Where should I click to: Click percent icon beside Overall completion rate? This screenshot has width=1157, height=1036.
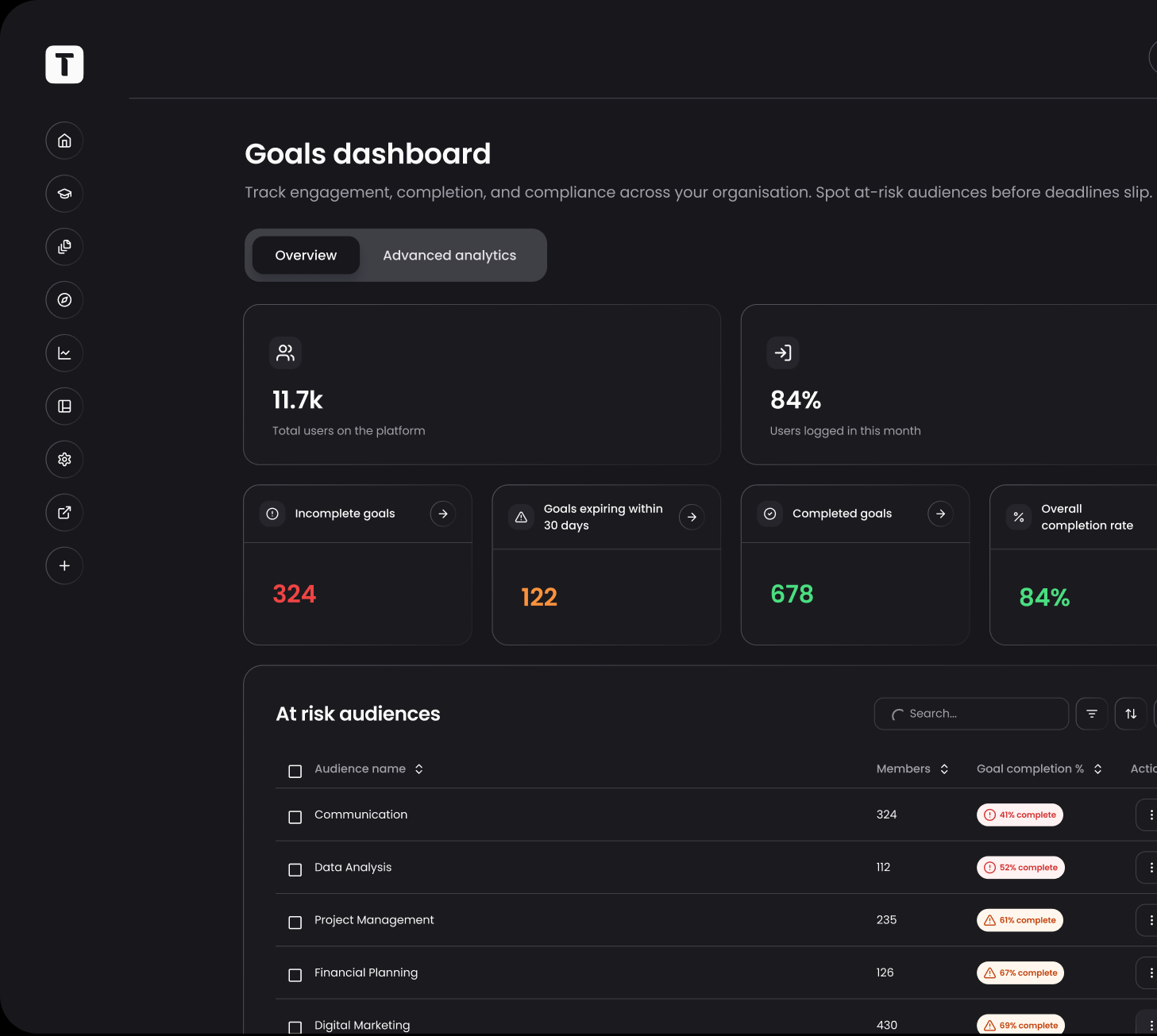point(1019,517)
